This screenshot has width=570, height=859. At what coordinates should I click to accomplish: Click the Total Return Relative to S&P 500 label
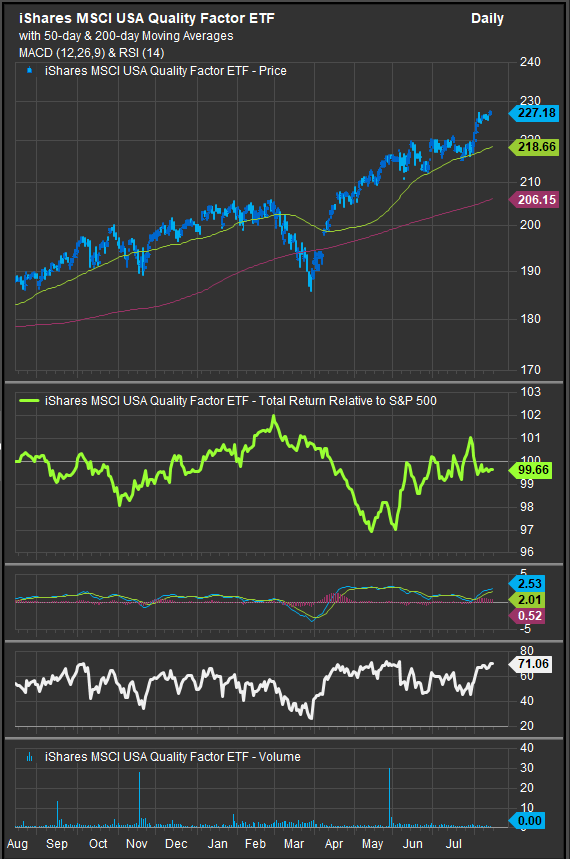click(347, 401)
